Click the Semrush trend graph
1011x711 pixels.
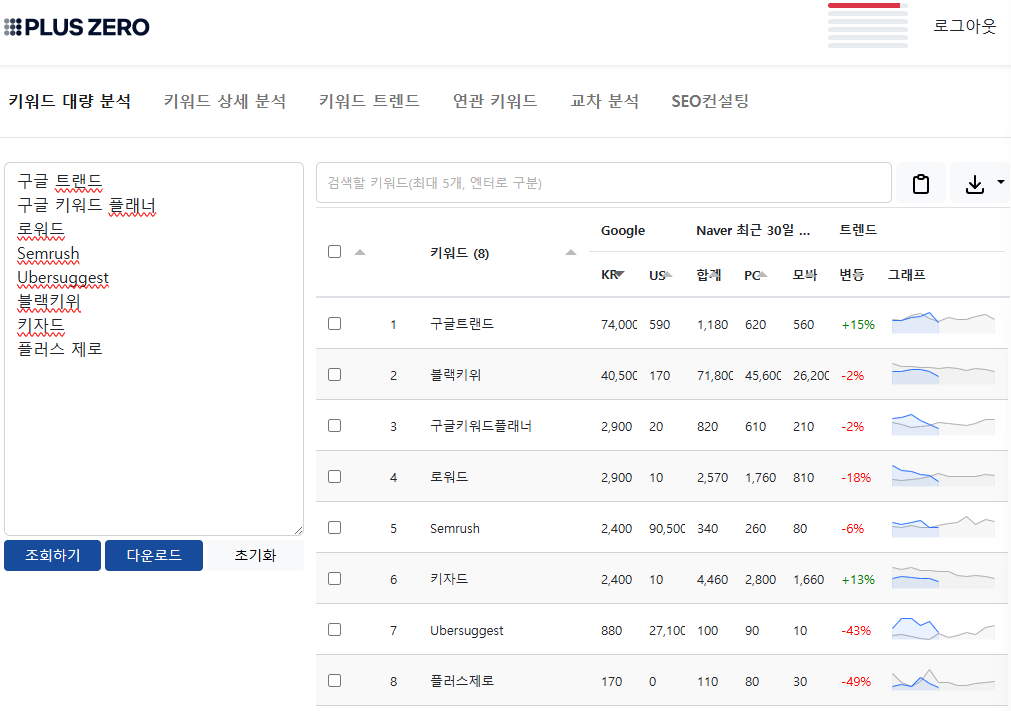pyautogui.click(x=943, y=526)
